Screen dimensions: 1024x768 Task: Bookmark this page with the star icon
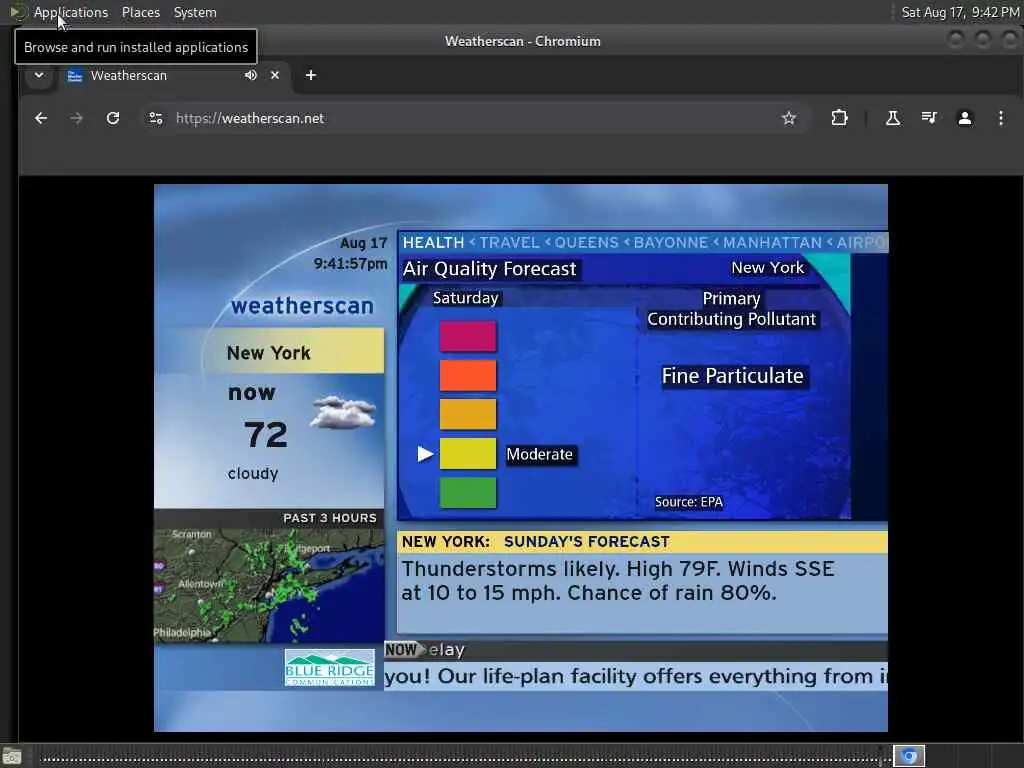point(789,118)
